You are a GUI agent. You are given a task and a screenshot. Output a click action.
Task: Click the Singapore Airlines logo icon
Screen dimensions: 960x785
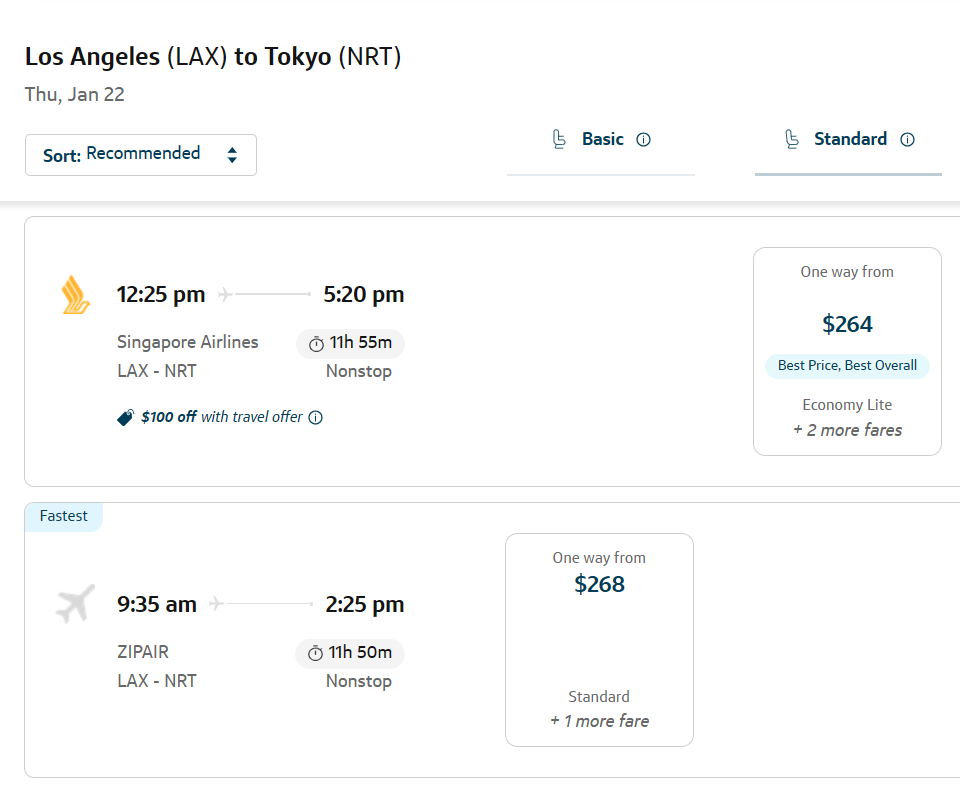[76, 295]
